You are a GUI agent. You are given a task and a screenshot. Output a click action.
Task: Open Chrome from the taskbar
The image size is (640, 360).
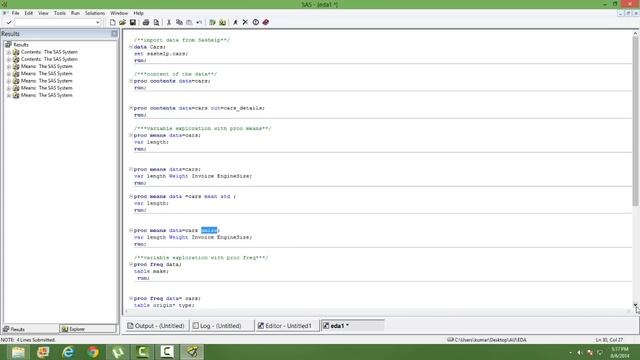click(x=93, y=352)
